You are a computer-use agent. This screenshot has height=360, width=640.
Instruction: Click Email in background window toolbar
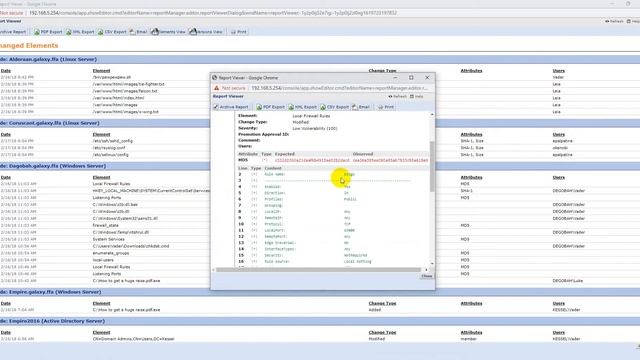tap(138, 32)
